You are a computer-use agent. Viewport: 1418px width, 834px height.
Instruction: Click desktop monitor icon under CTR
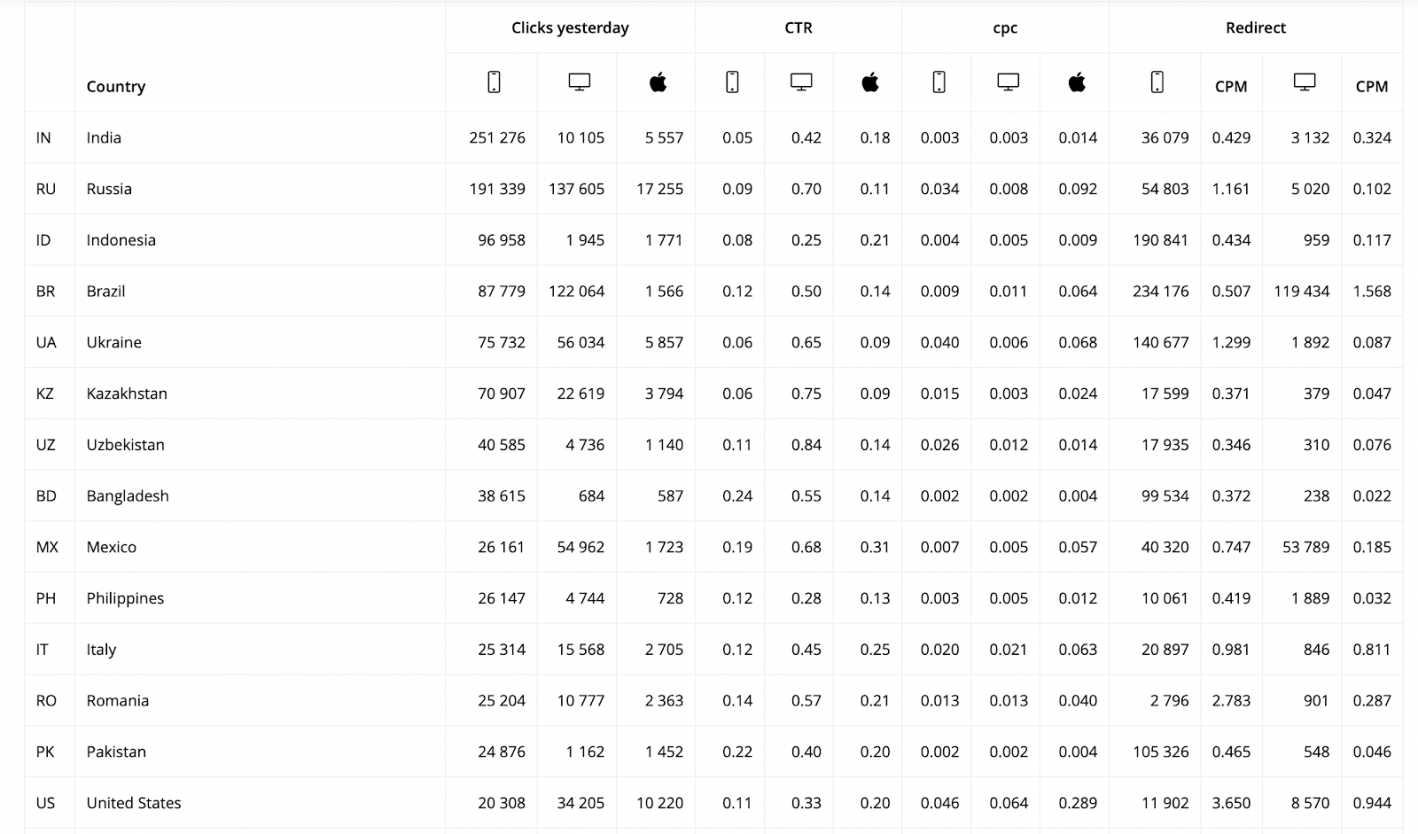(801, 83)
